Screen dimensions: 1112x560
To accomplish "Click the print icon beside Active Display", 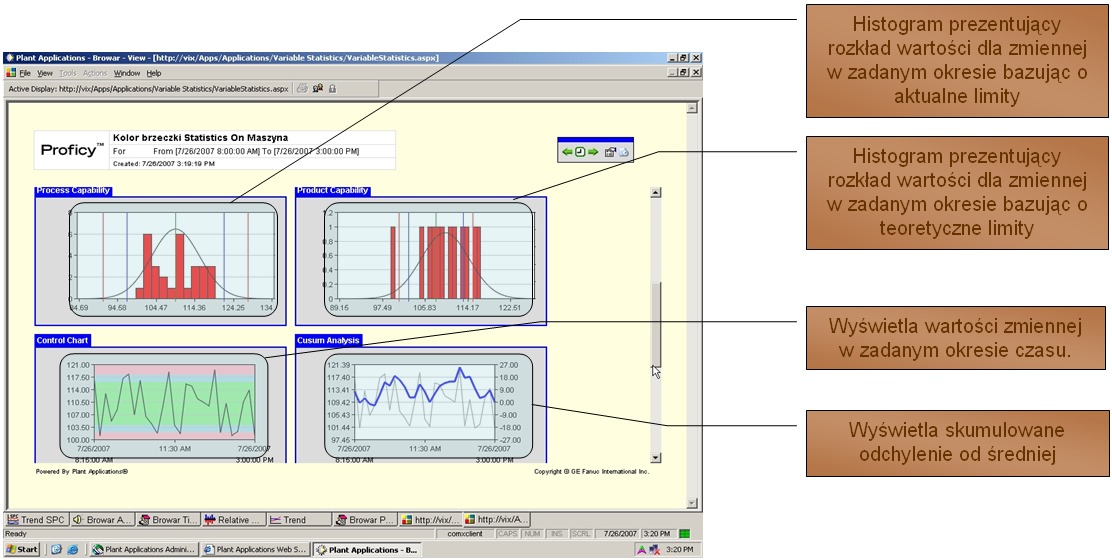I will click(x=301, y=89).
